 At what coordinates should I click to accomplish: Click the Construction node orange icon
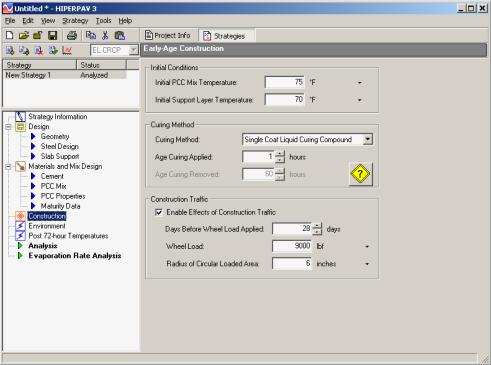coord(20,216)
